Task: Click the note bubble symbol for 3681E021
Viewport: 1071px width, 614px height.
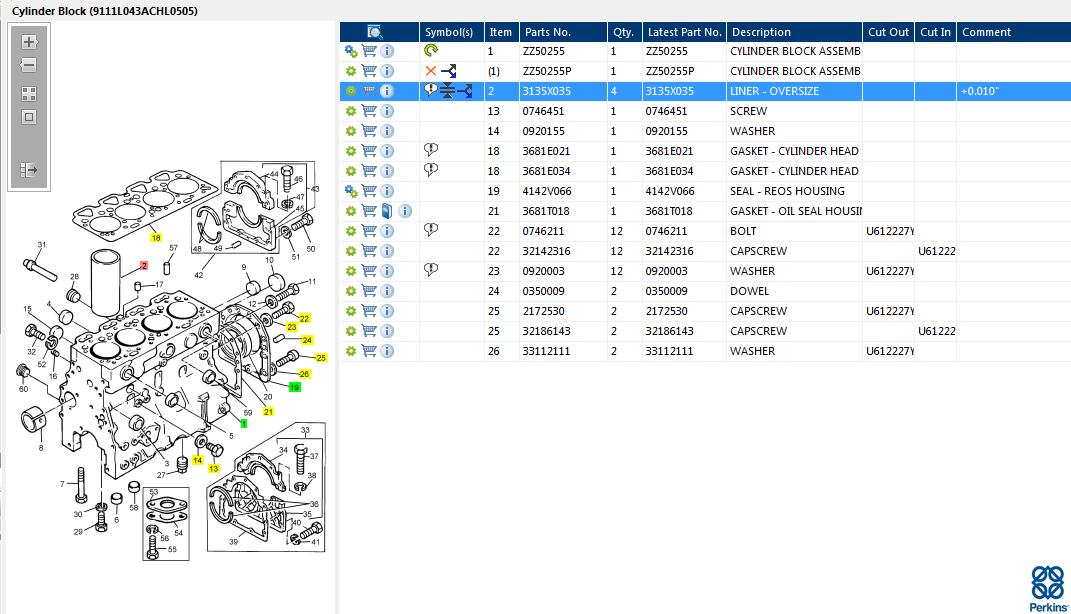Action: coord(431,151)
